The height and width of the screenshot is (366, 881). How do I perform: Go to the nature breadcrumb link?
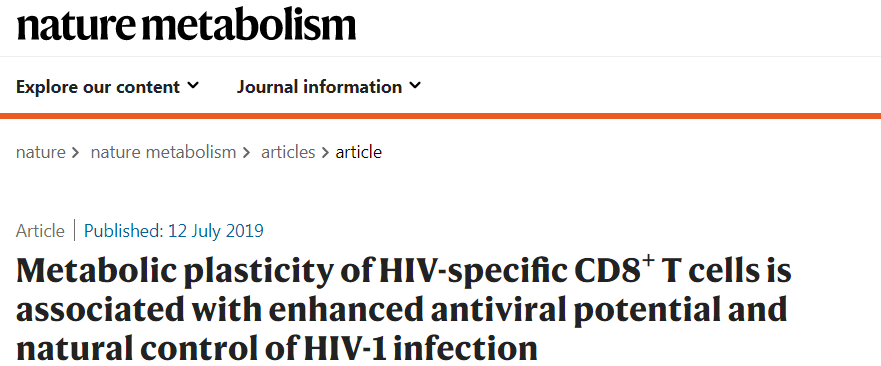(40, 152)
